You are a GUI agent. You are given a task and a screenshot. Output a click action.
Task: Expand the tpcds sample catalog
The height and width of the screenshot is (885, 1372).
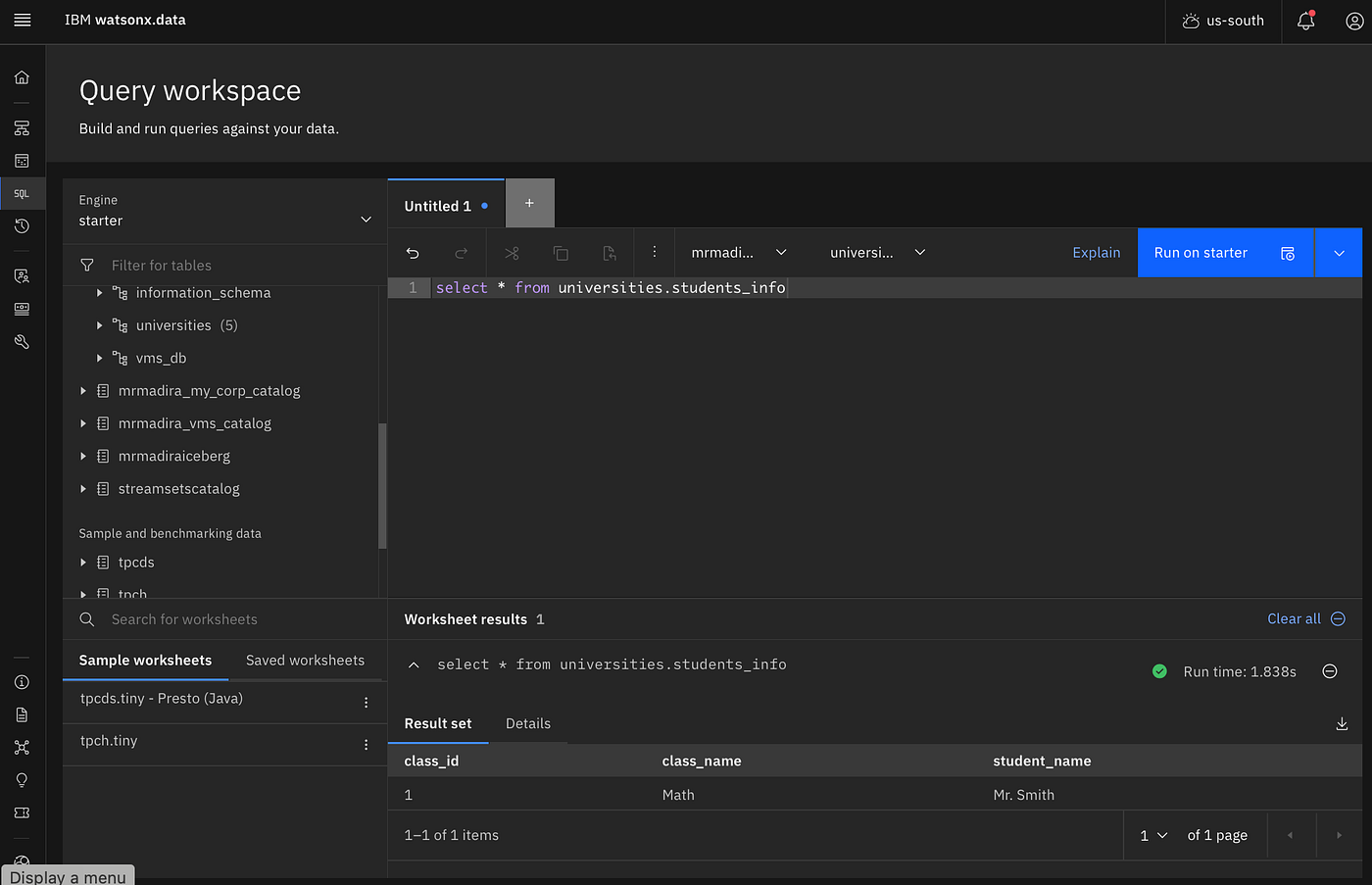tap(83, 563)
